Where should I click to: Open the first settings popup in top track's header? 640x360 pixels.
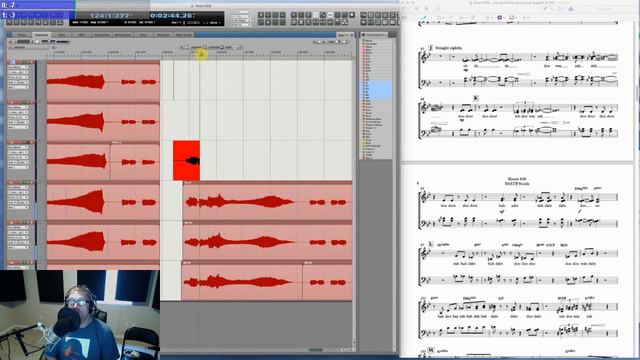(x=18, y=67)
